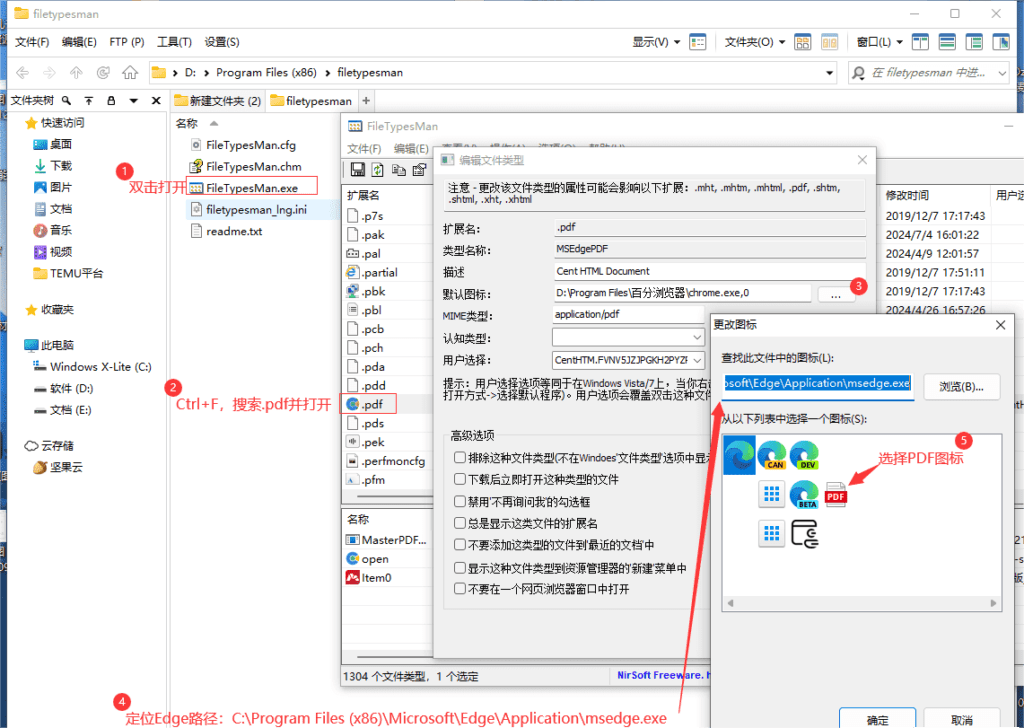Select the Edge BETA icon

804,494
